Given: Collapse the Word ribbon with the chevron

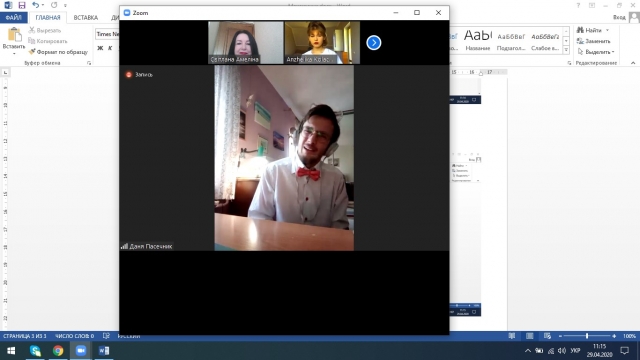Looking at the screenshot, I should point(633,63).
